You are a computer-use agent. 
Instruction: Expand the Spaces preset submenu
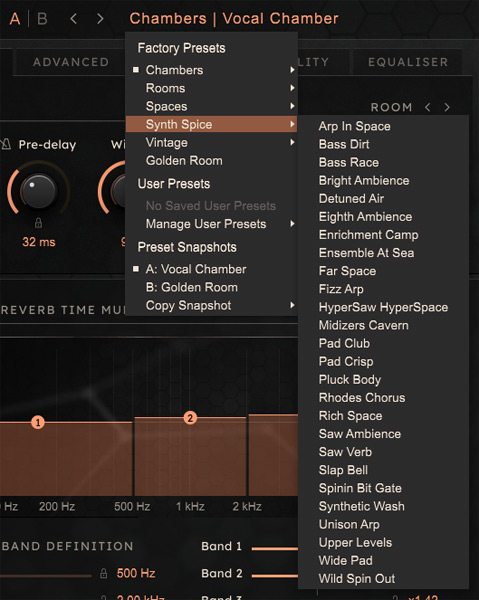pos(212,106)
